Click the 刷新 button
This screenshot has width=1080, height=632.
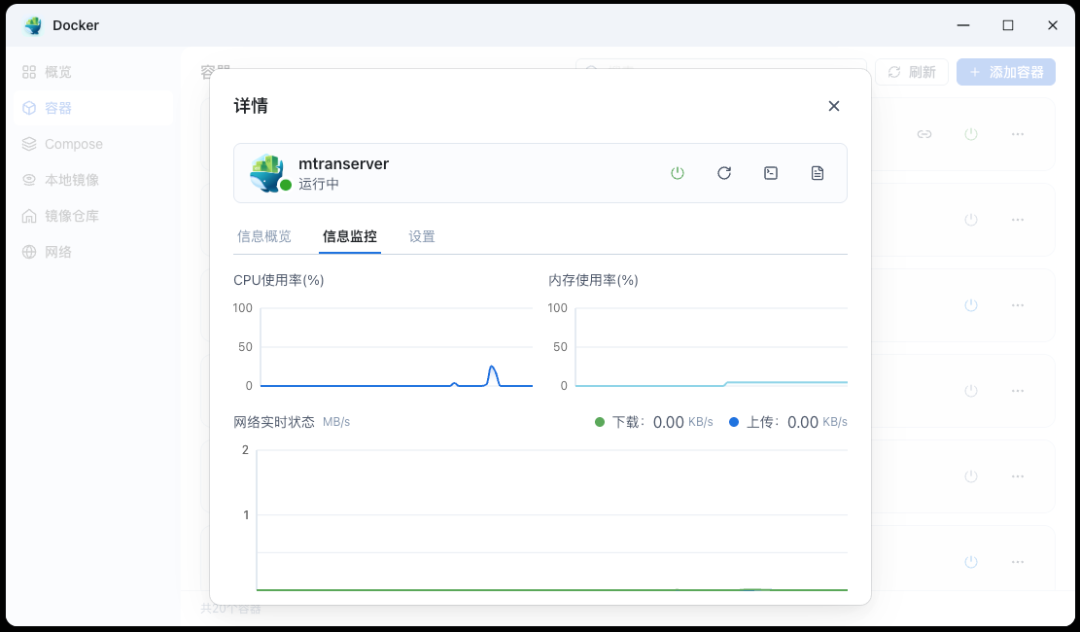[911, 72]
